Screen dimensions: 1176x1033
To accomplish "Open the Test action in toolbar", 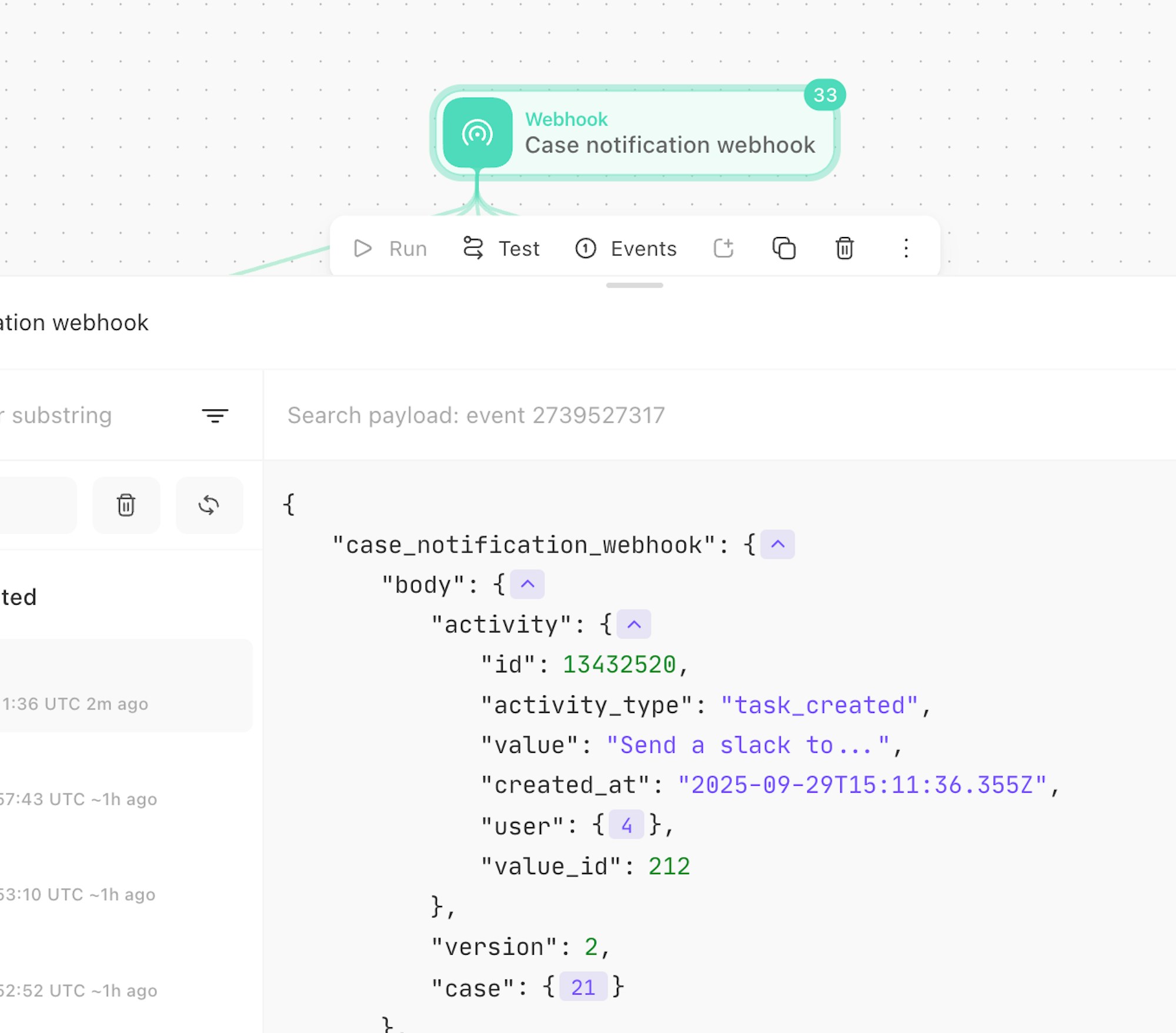I will tap(501, 249).
